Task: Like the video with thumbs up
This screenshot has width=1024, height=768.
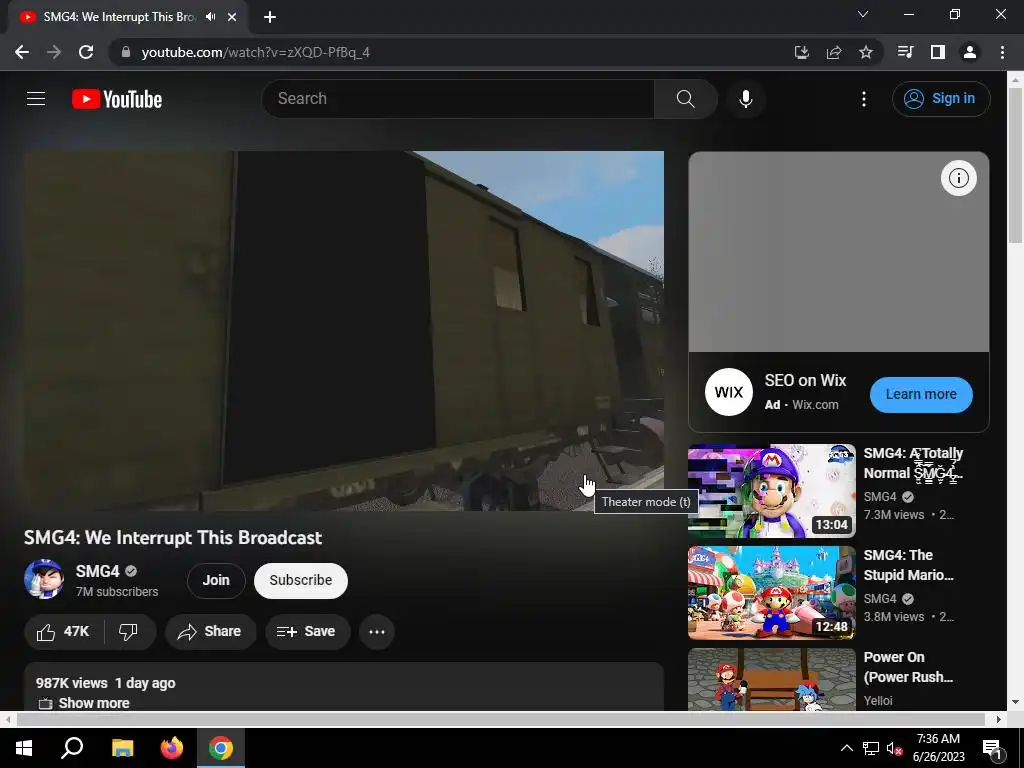Action: click(63, 632)
